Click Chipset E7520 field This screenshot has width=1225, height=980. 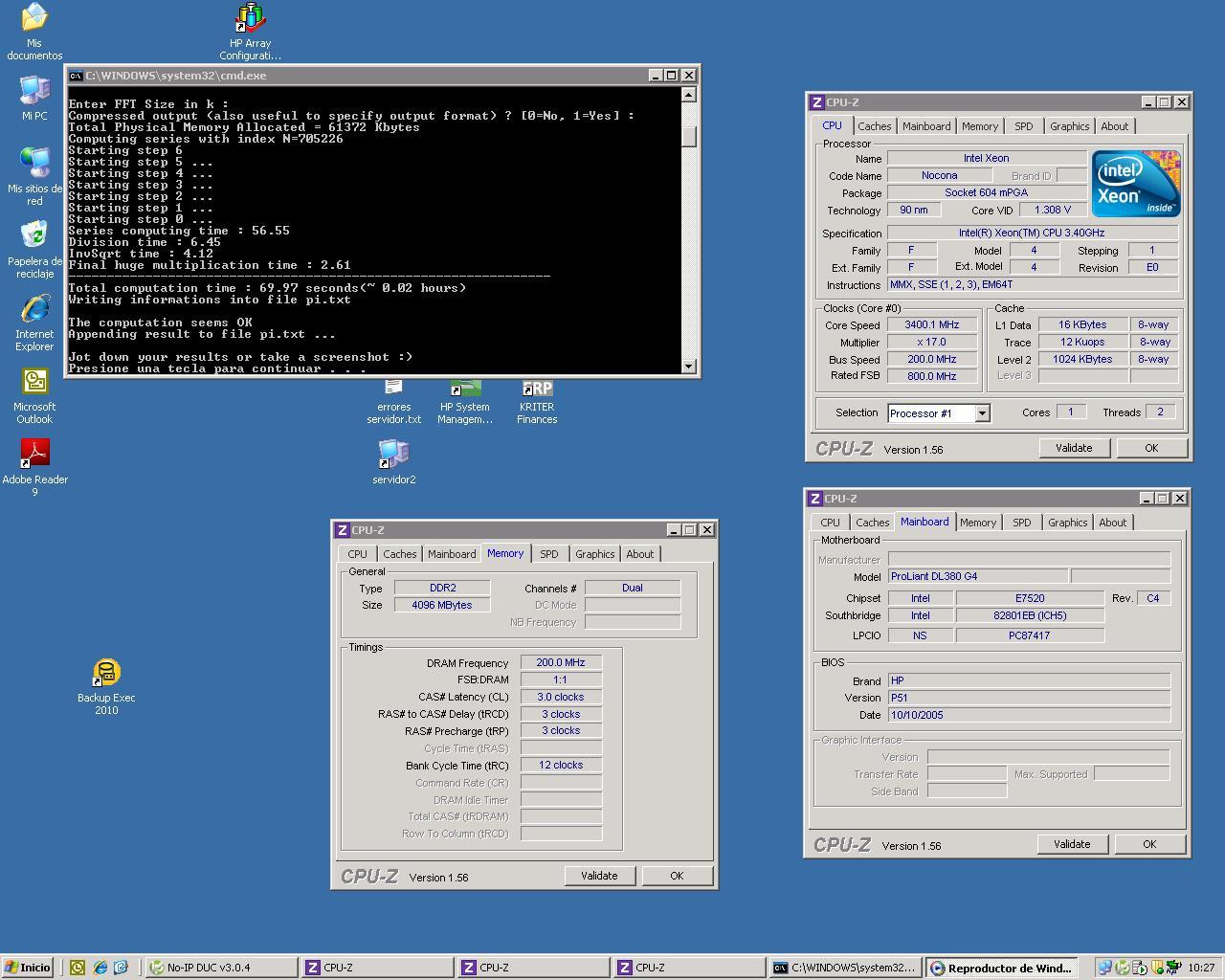pyautogui.click(x=1030, y=598)
